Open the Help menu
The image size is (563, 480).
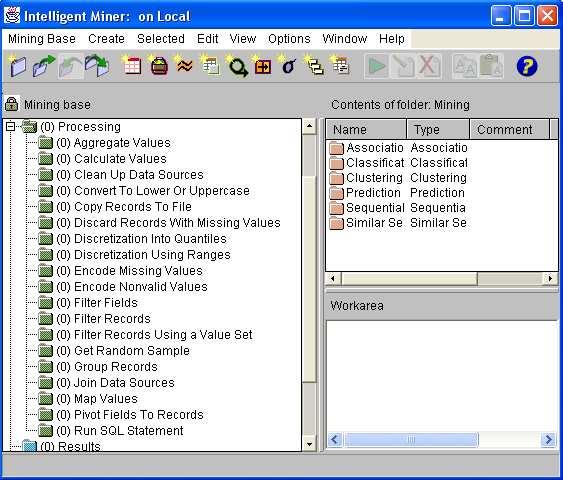pos(392,39)
